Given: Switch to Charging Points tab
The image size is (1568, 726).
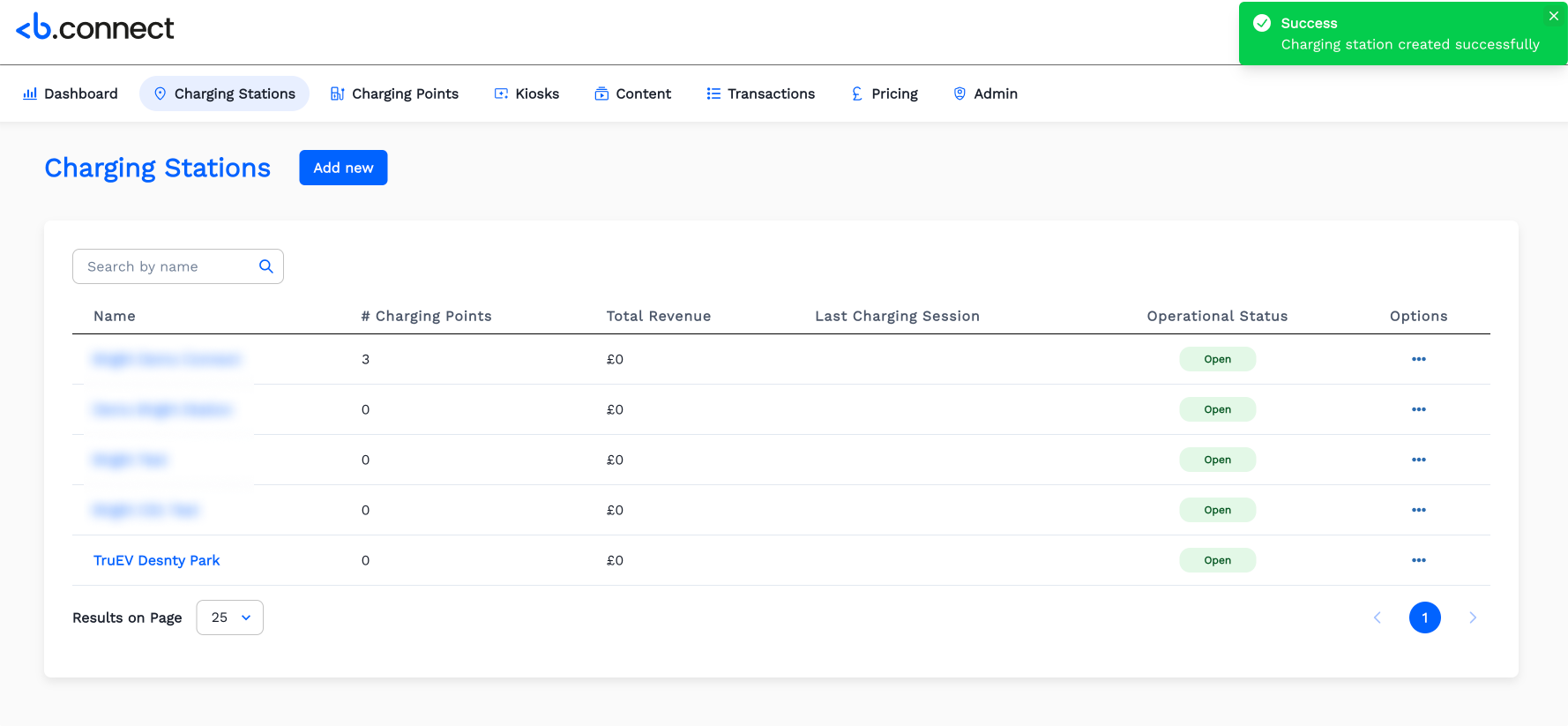Looking at the screenshot, I should point(394,94).
